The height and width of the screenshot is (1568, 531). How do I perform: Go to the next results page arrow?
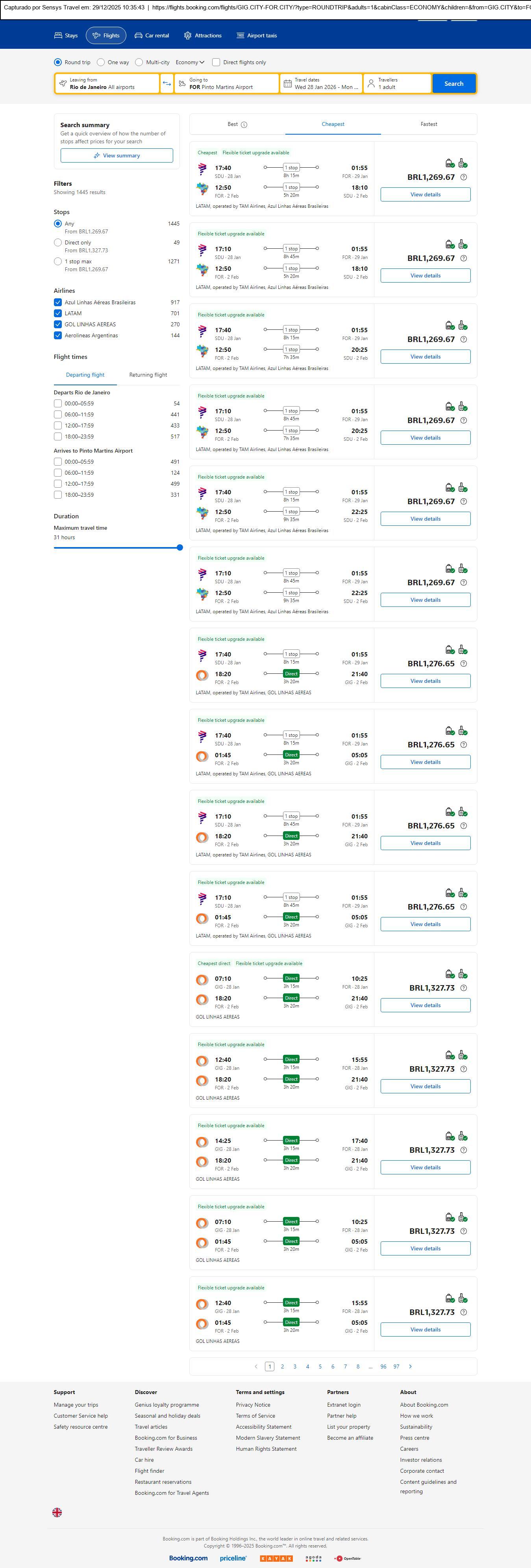click(410, 1366)
